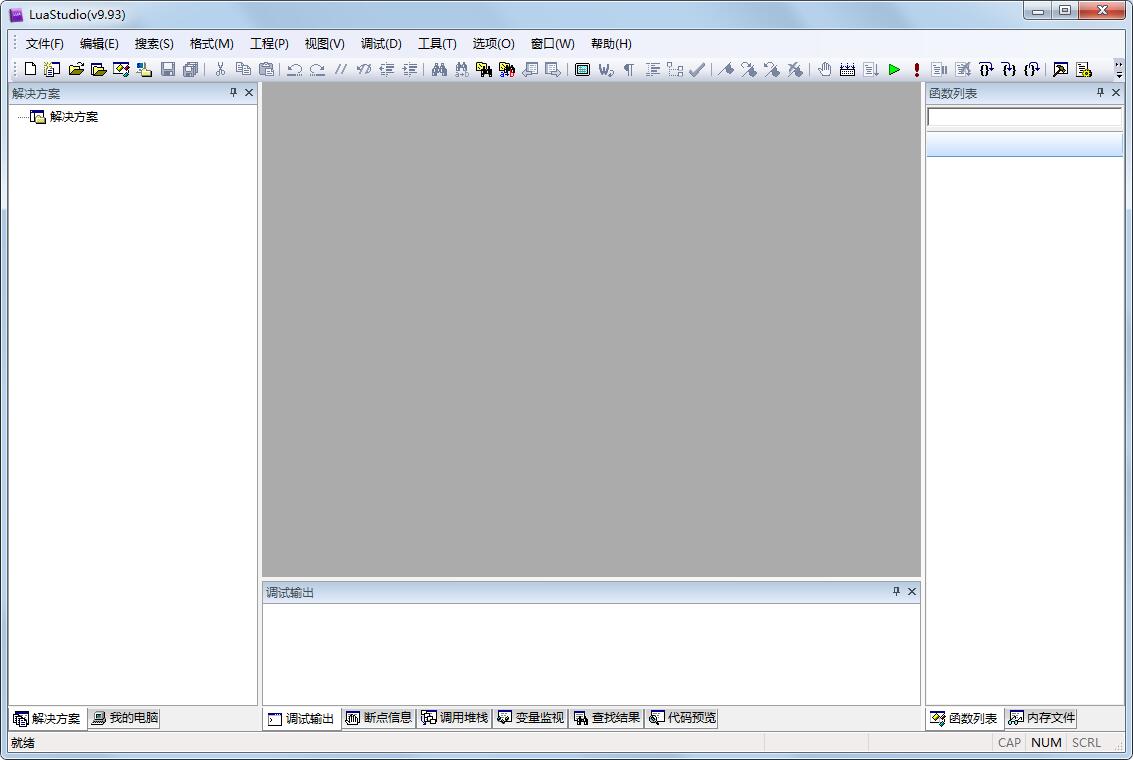The width and height of the screenshot is (1133, 760).
Task: Switch to the 我的电脑 tab
Action: point(125,718)
